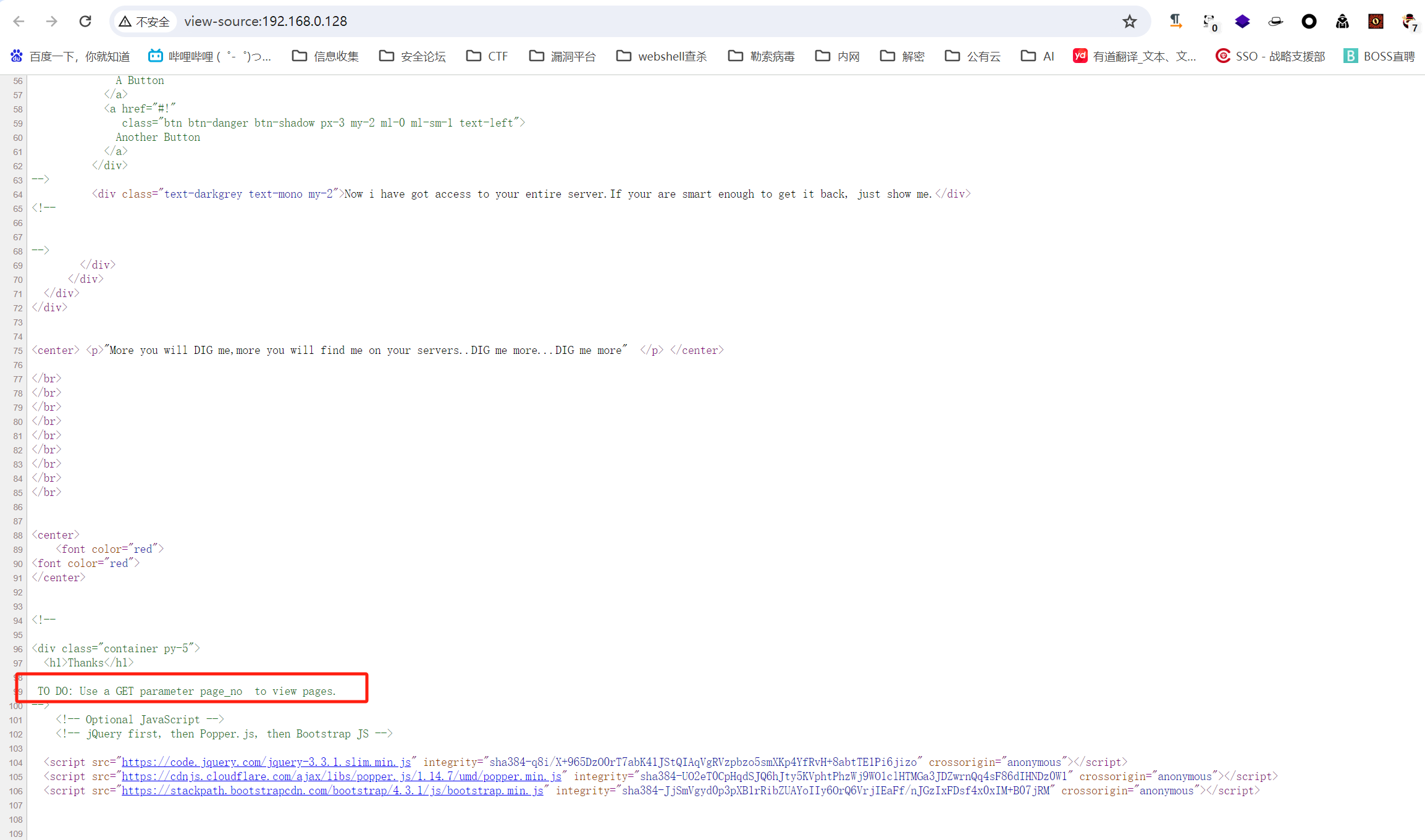This screenshot has height=840, width=1425.
Task: Open the black circle extension icon
Action: (x=1309, y=22)
